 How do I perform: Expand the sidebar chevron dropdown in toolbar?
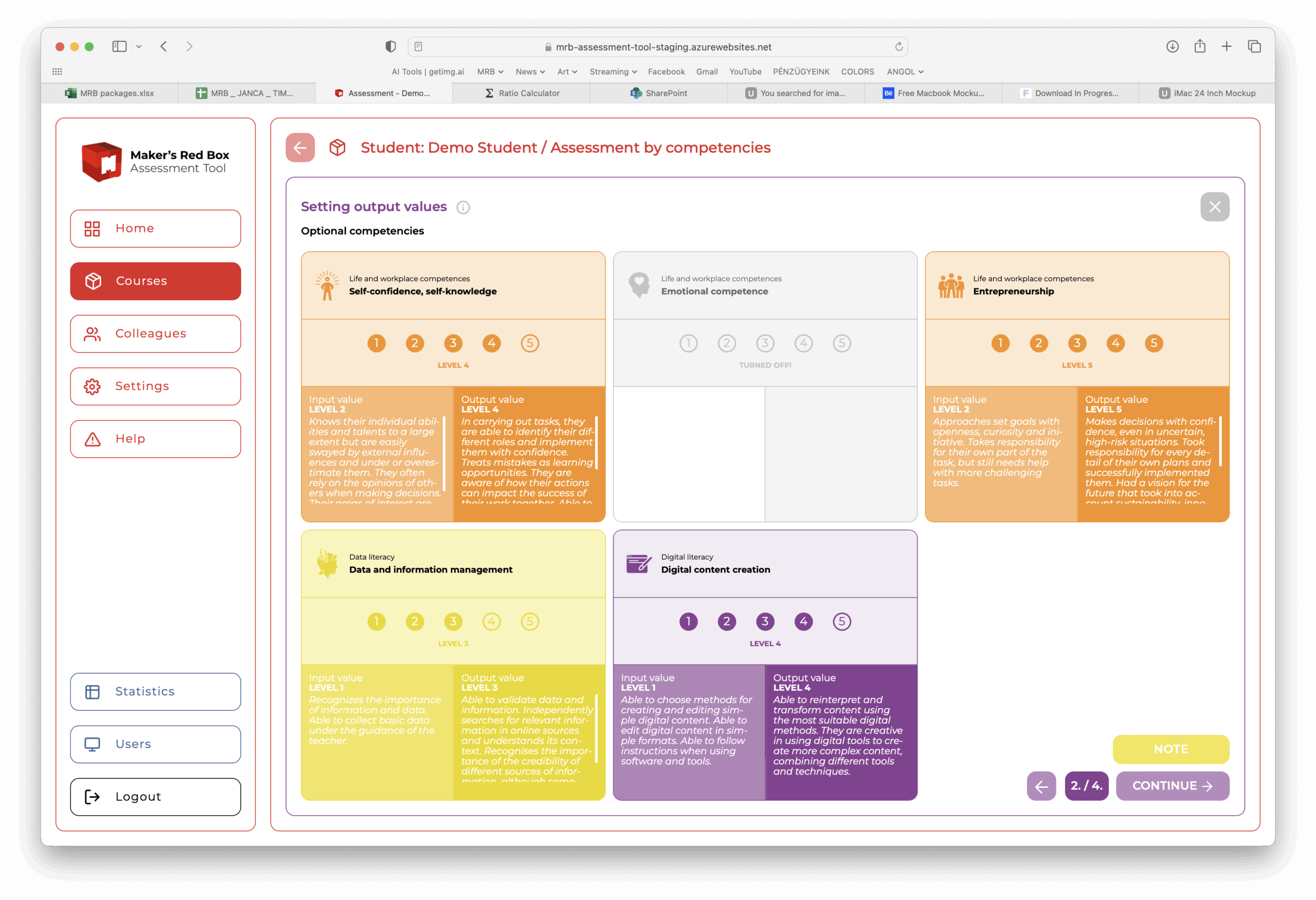[139, 46]
